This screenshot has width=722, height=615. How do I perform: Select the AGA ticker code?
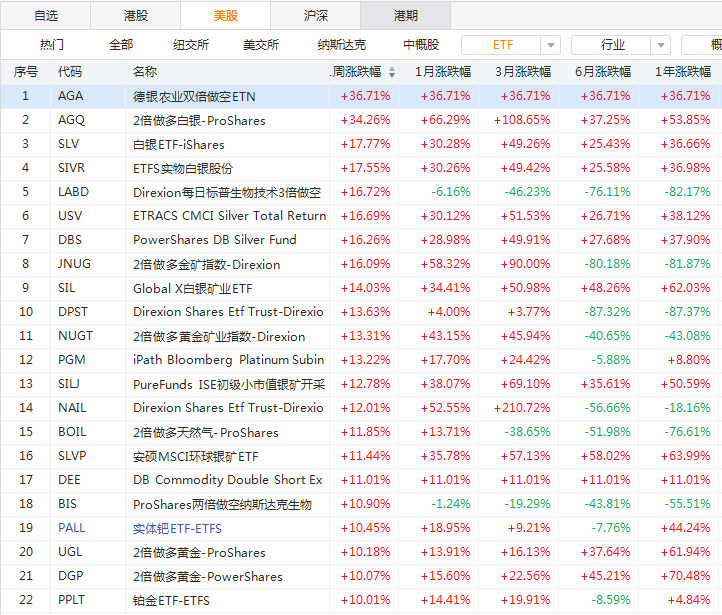(x=70, y=96)
